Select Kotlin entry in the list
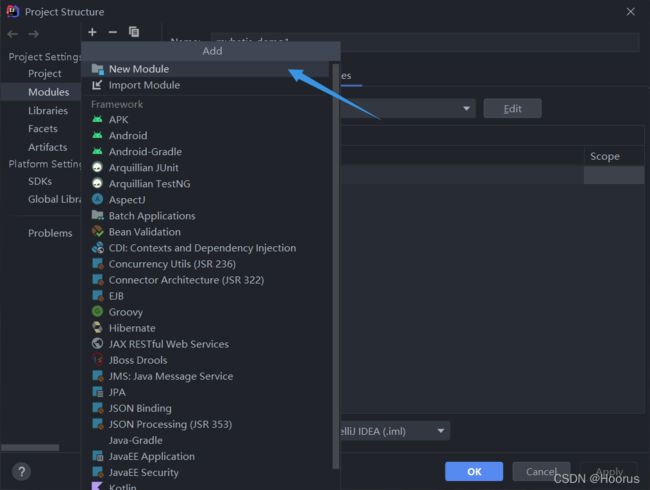This screenshot has width=650, height=490. pyautogui.click(x=206, y=486)
